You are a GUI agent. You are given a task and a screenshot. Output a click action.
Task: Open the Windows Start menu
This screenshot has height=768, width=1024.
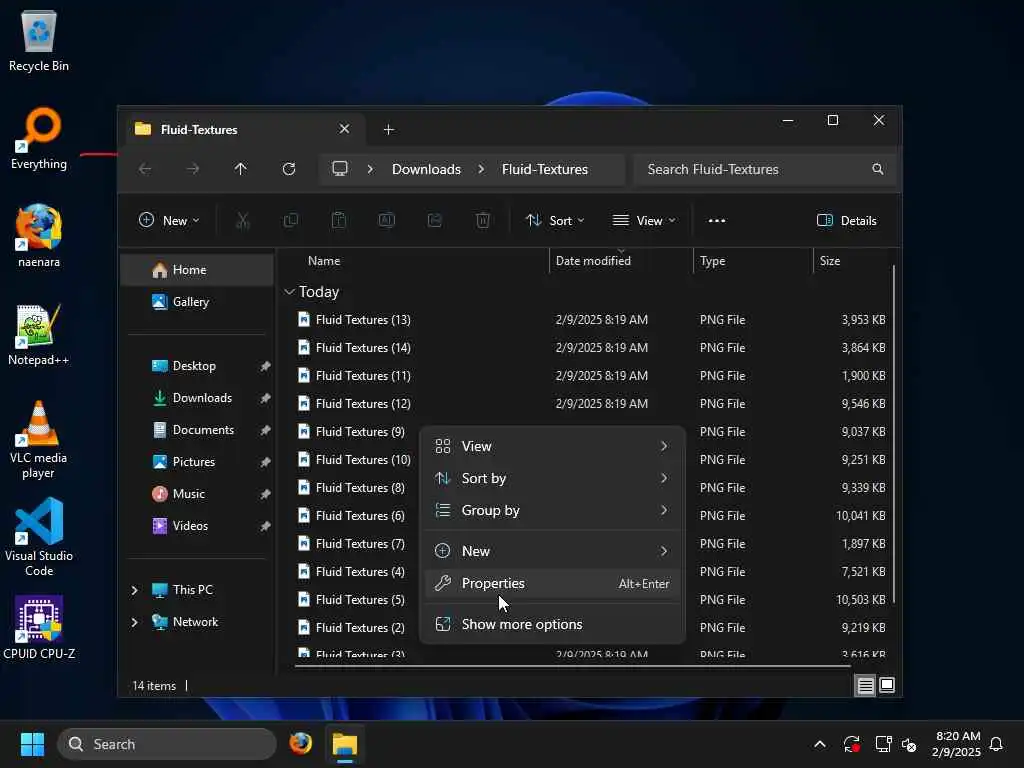point(32,744)
